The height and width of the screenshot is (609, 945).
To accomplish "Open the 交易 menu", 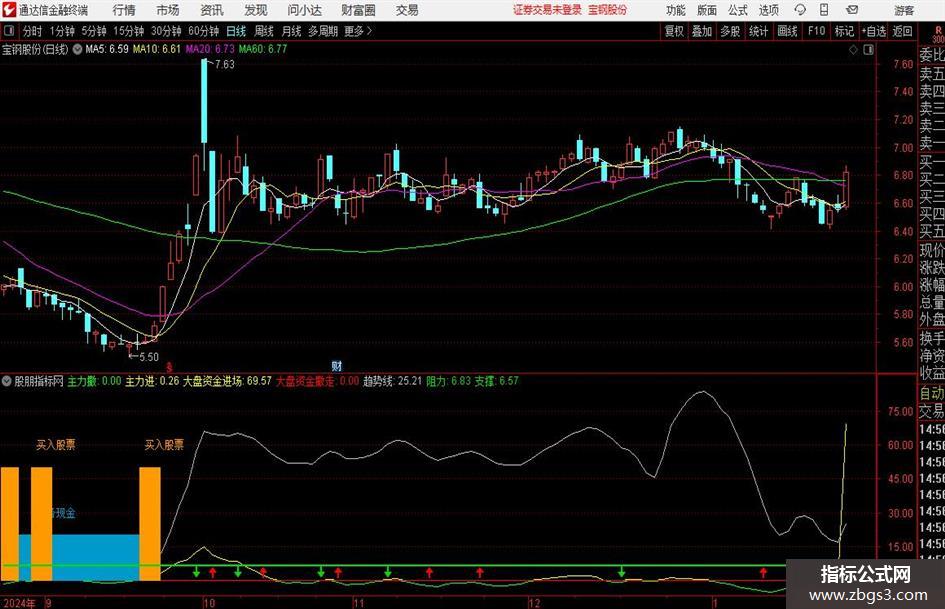I will click(x=407, y=10).
